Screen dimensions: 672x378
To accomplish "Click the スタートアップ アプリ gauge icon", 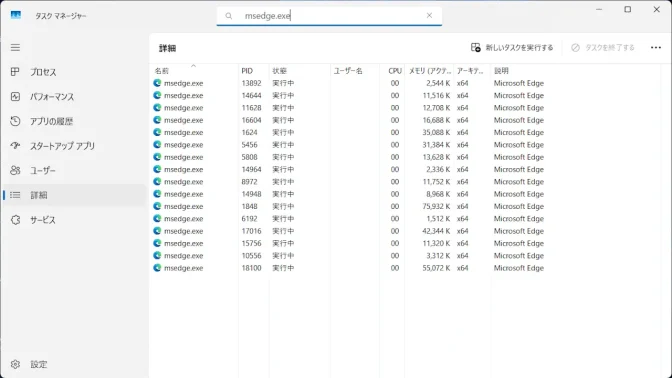I will click(x=15, y=146).
